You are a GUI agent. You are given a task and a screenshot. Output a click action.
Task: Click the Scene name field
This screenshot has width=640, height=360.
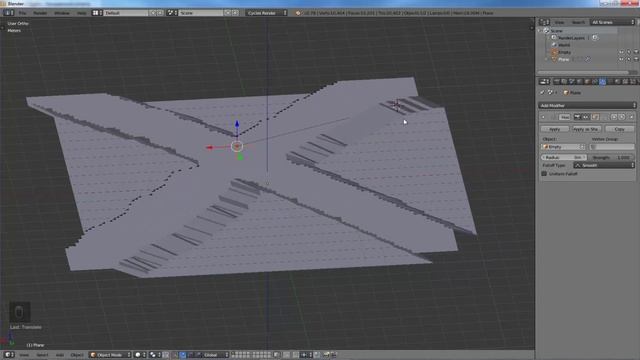point(202,13)
